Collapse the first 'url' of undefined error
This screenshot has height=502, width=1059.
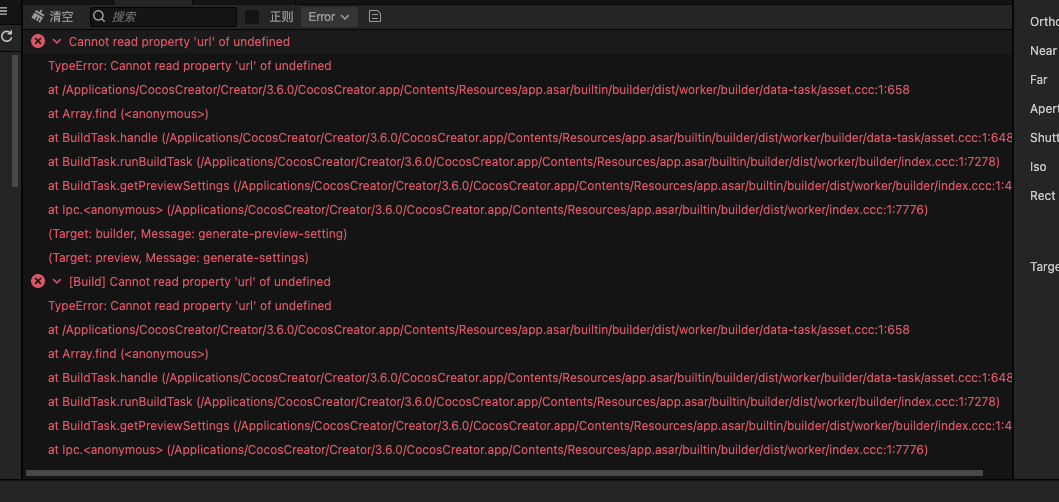click(x=57, y=42)
